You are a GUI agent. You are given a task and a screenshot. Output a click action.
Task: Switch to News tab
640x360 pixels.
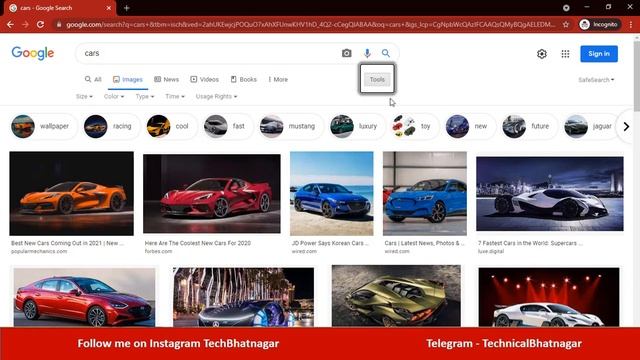[x=167, y=79]
